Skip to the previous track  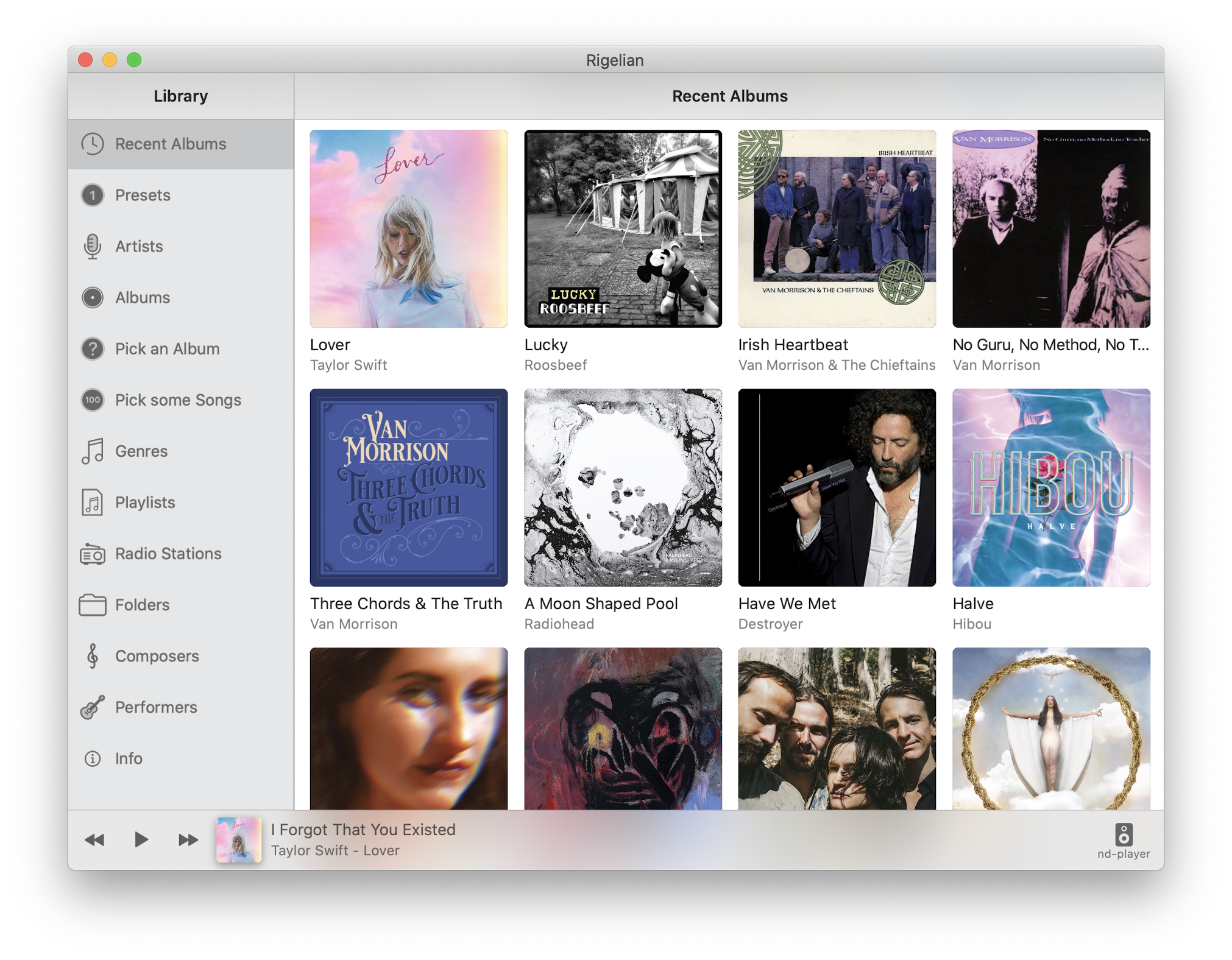coord(94,840)
